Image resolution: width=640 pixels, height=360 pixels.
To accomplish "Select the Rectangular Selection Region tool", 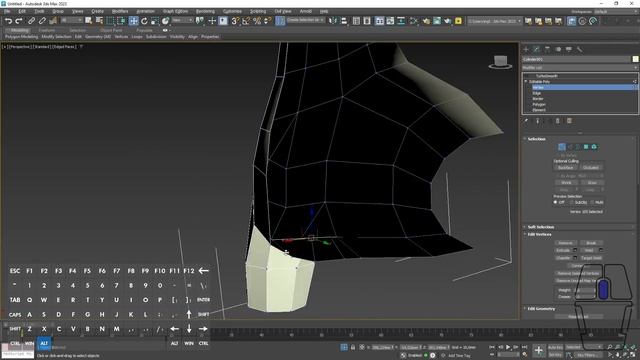I will pyautogui.click(x=110, y=21).
